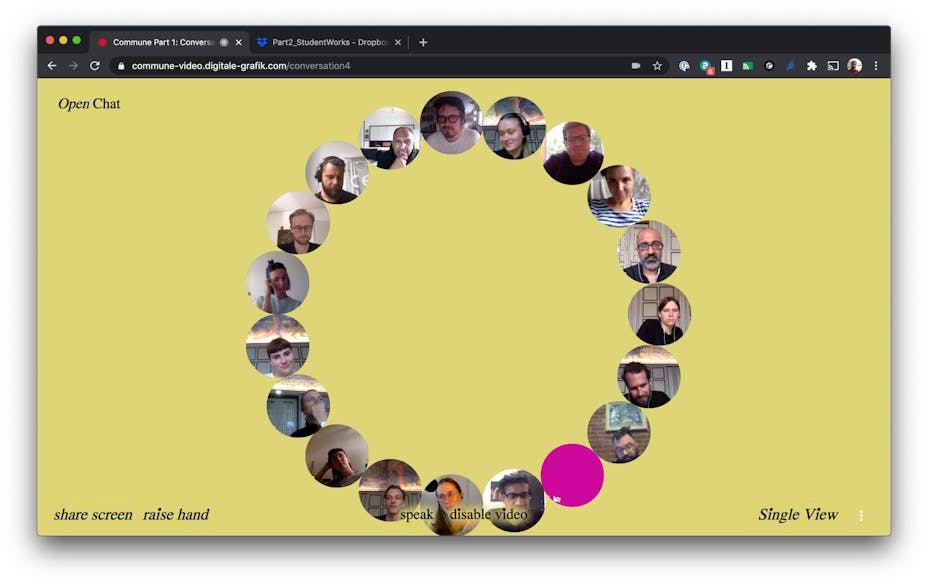The height and width of the screenshot is (585, 928).
Task: Click the Chrome cast media icon
Action: 833,66
